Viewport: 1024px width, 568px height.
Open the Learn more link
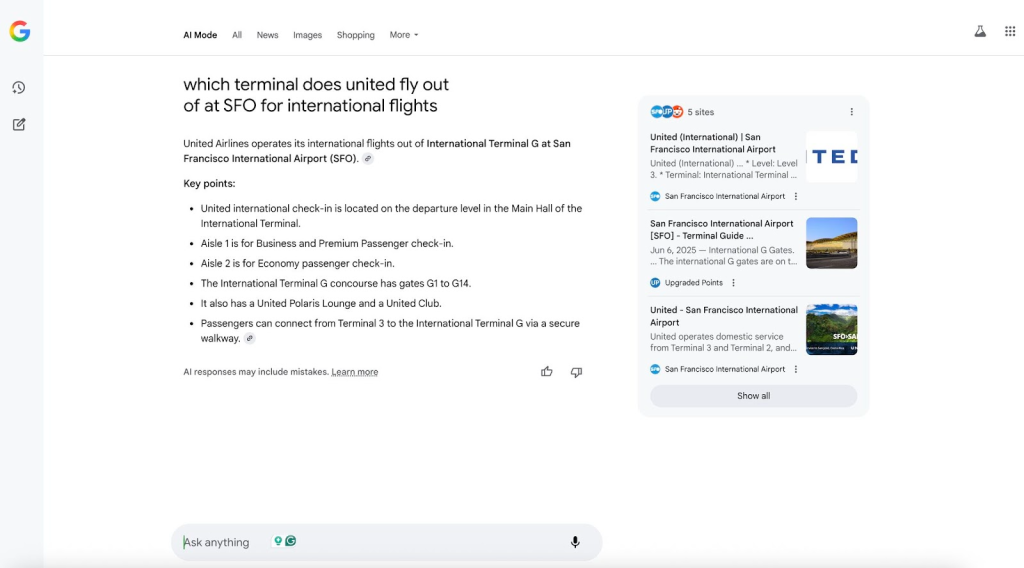[x=355, y=372]
